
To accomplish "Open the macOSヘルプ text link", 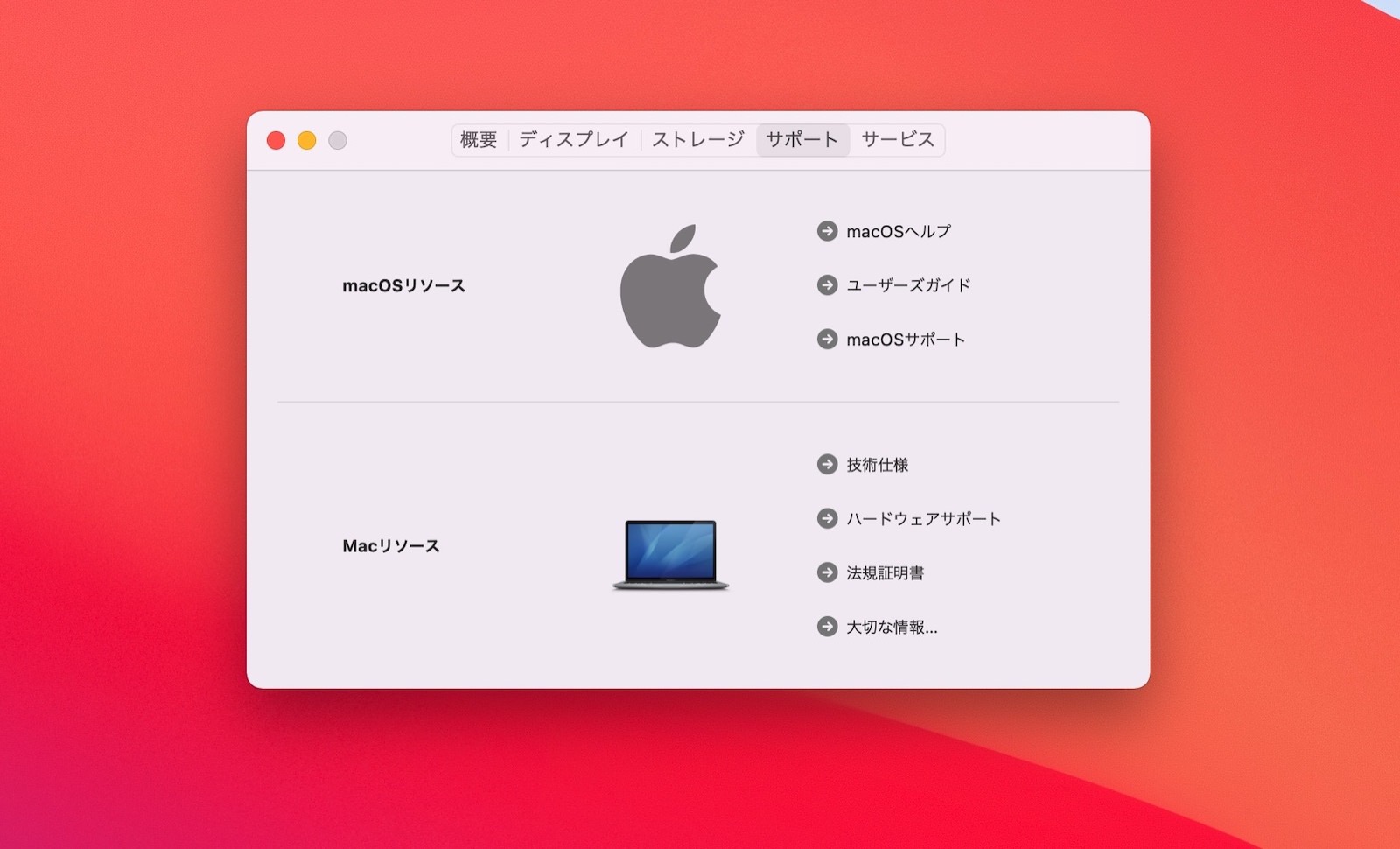I will (899, 232).
